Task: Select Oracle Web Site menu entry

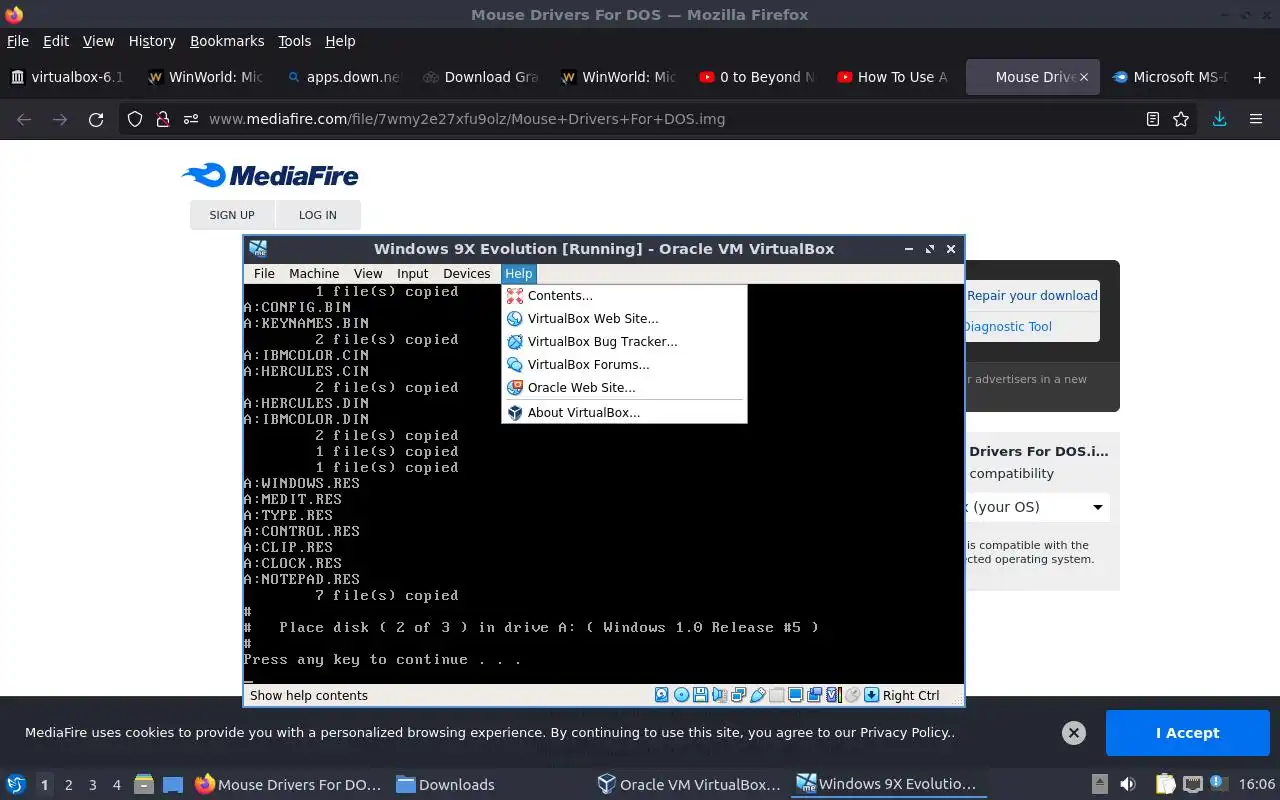Action: pos(624,388)
